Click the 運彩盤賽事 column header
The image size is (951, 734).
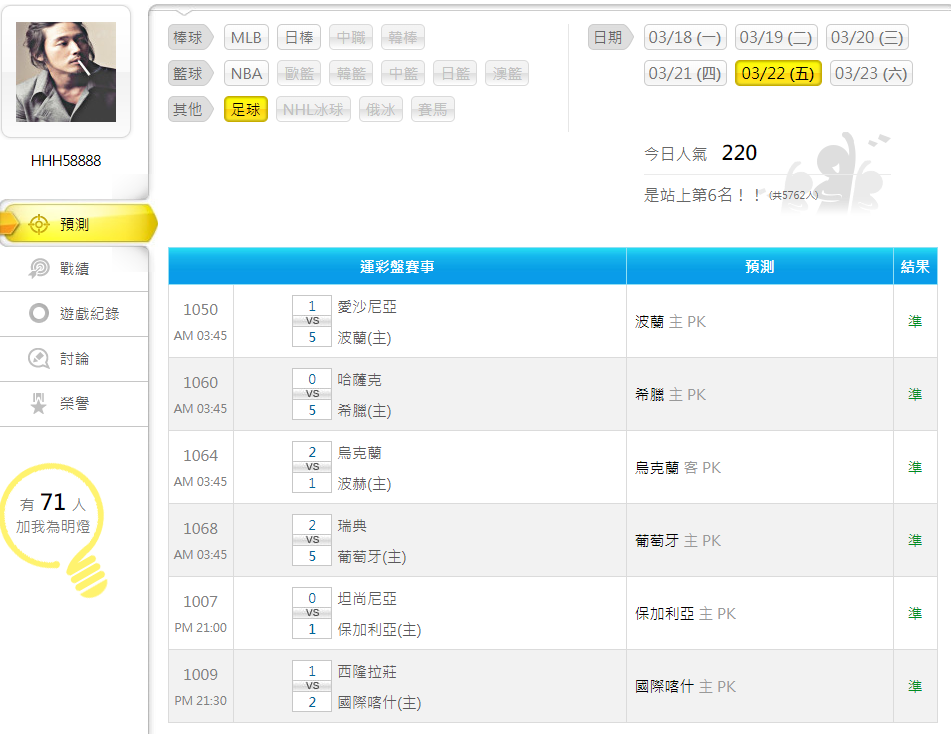[x=397, y=267]
